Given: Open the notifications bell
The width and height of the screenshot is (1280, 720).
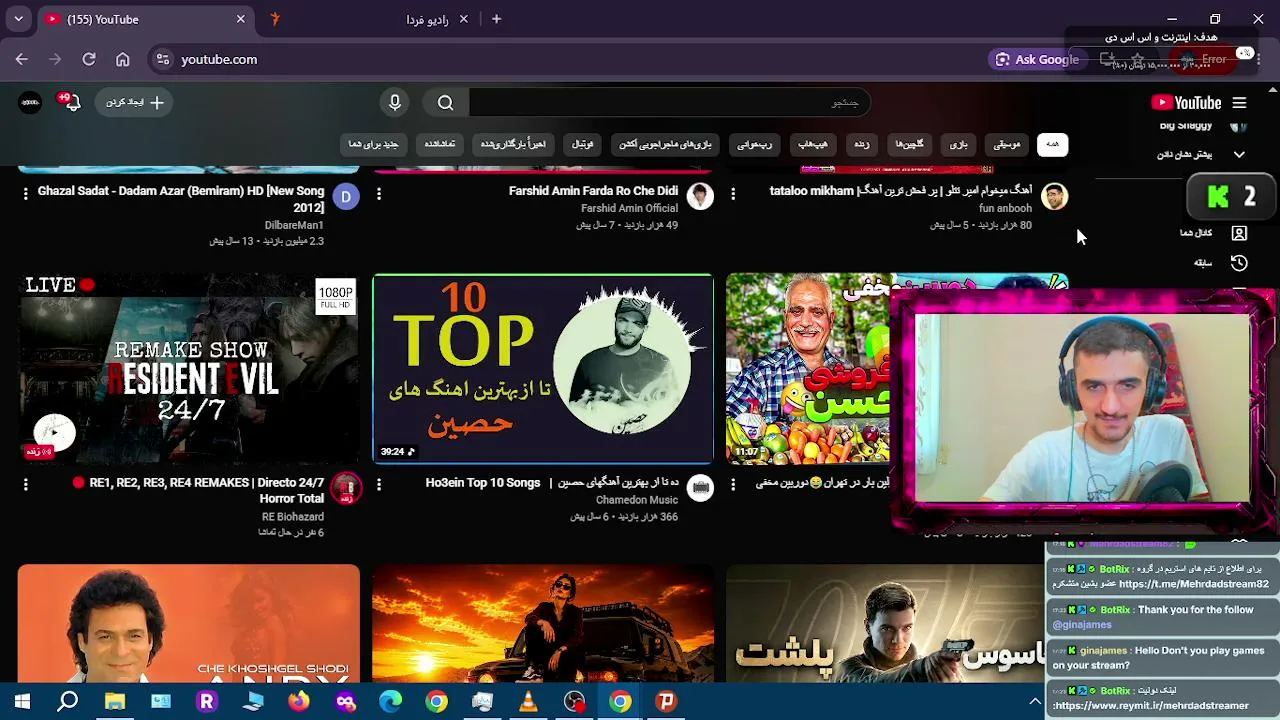Looking at the screenshot, I should click(x=70, y=102).
